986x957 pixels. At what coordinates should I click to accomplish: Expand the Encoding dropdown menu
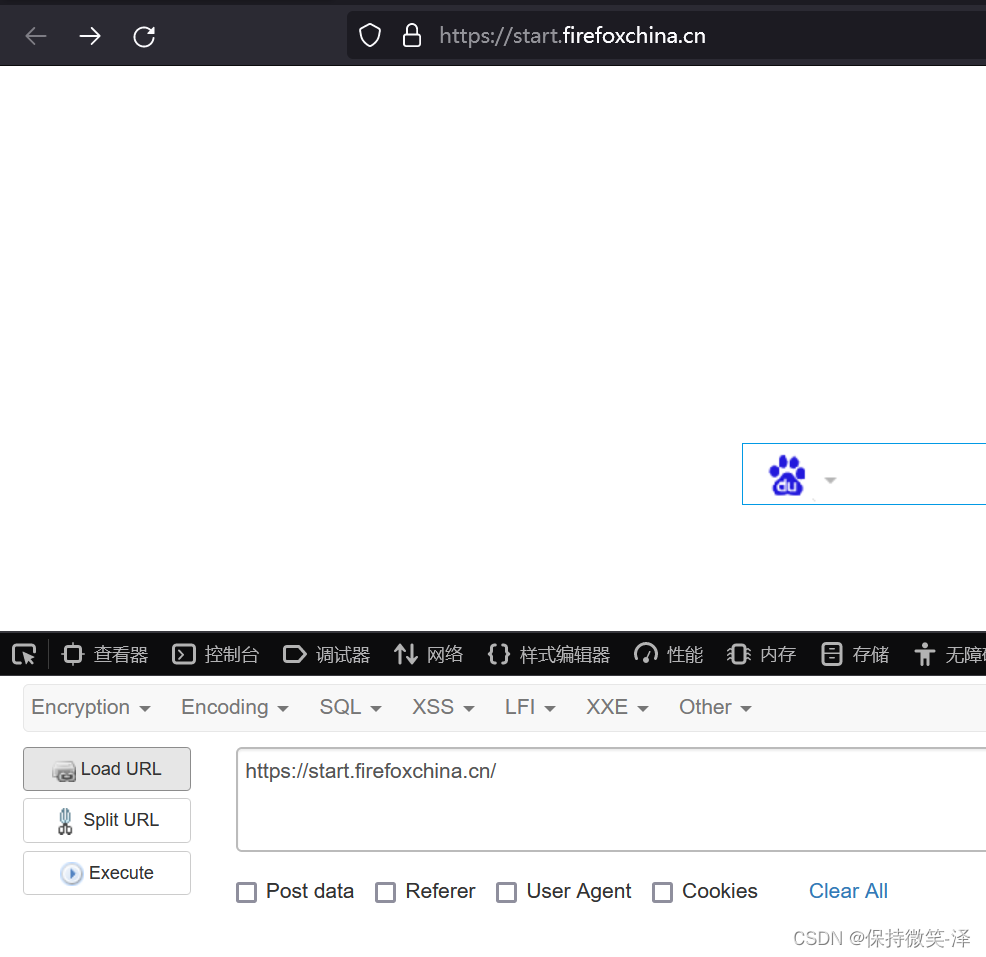click(235, 707)
